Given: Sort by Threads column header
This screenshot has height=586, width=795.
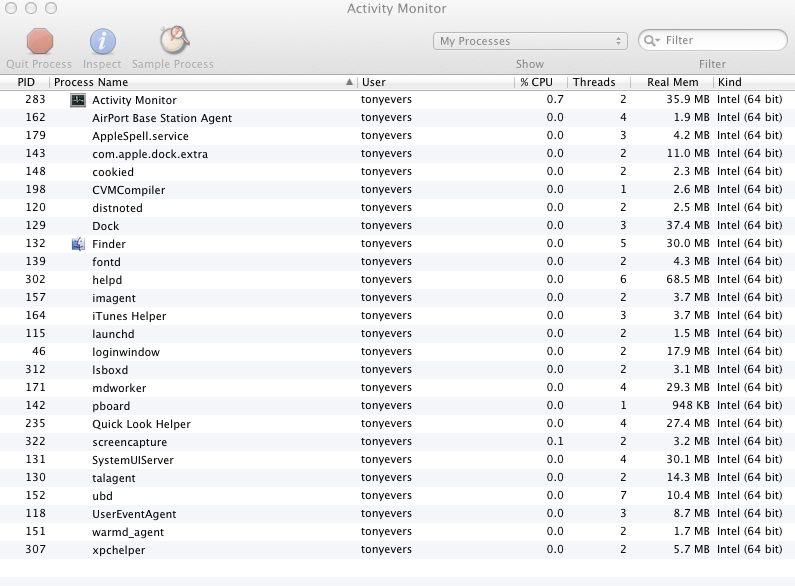Looking at the screenshot, I should click(599, 82).
